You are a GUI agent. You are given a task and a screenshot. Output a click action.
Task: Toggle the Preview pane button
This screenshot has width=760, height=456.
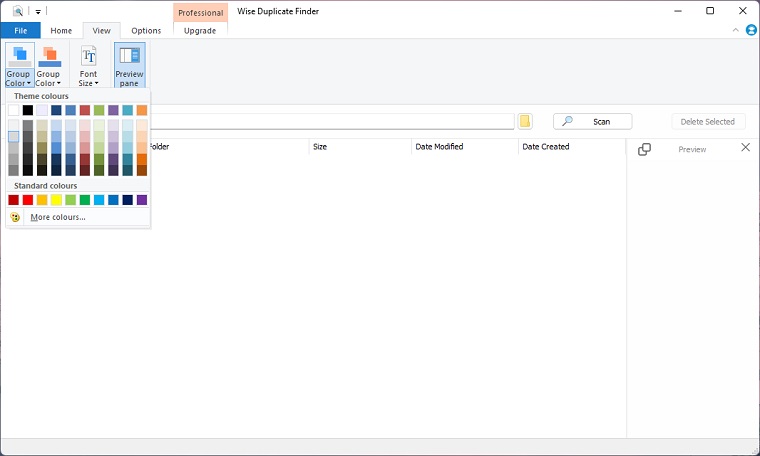point(129,65)
